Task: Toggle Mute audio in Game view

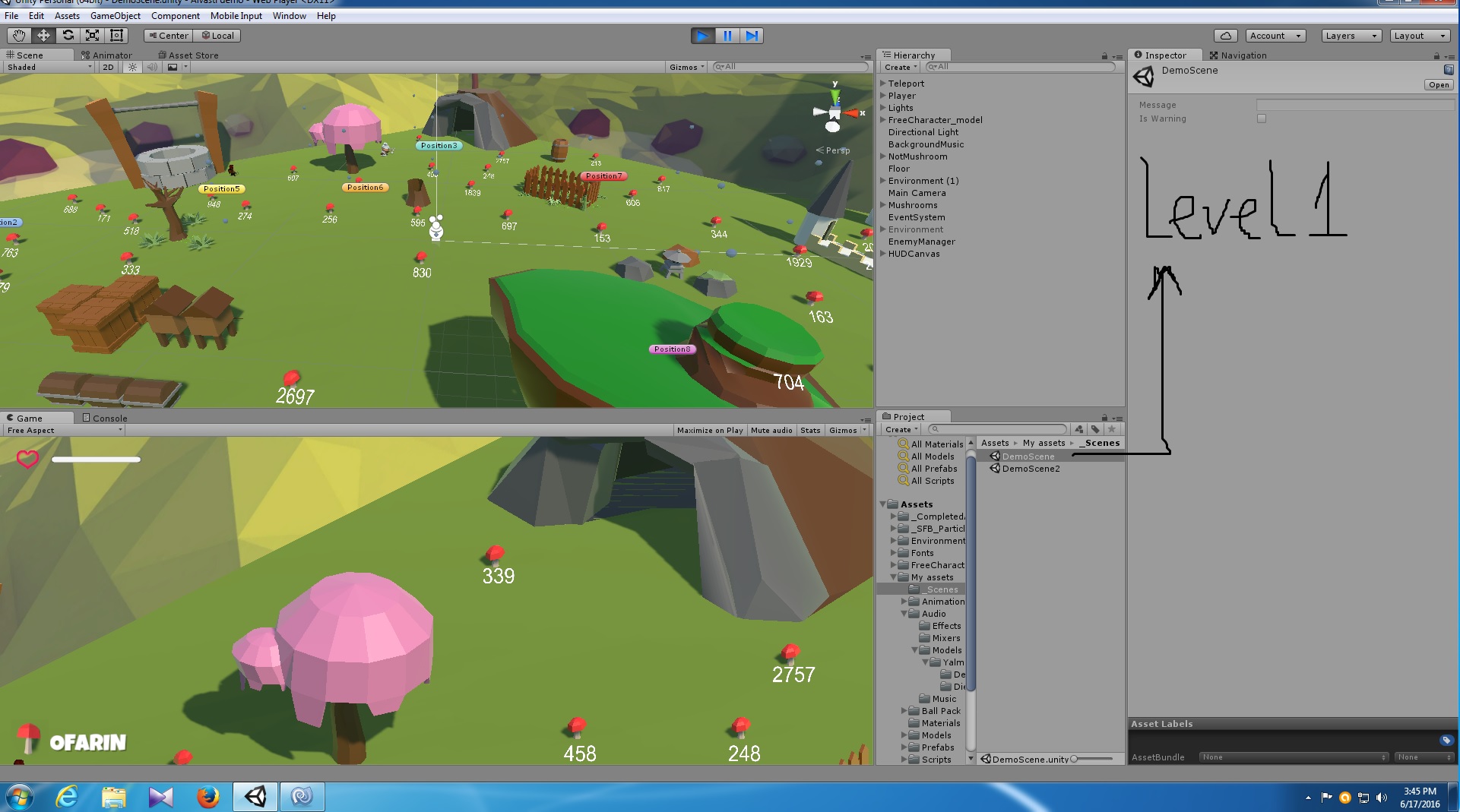Action: point(771,430)
